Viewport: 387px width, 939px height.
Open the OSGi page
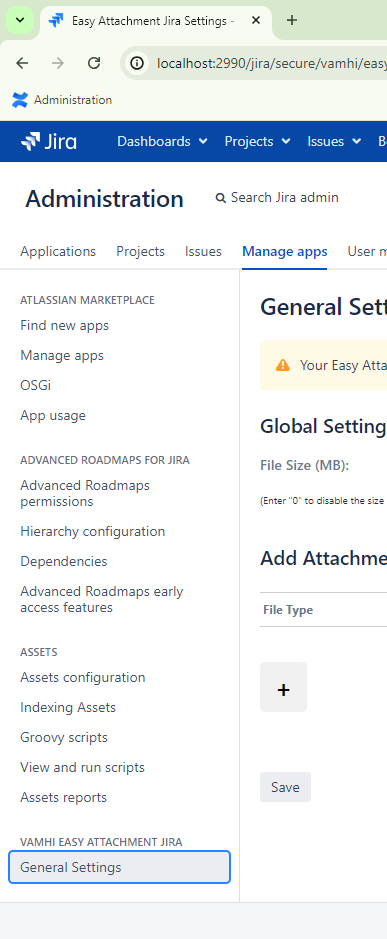[35, 386]
